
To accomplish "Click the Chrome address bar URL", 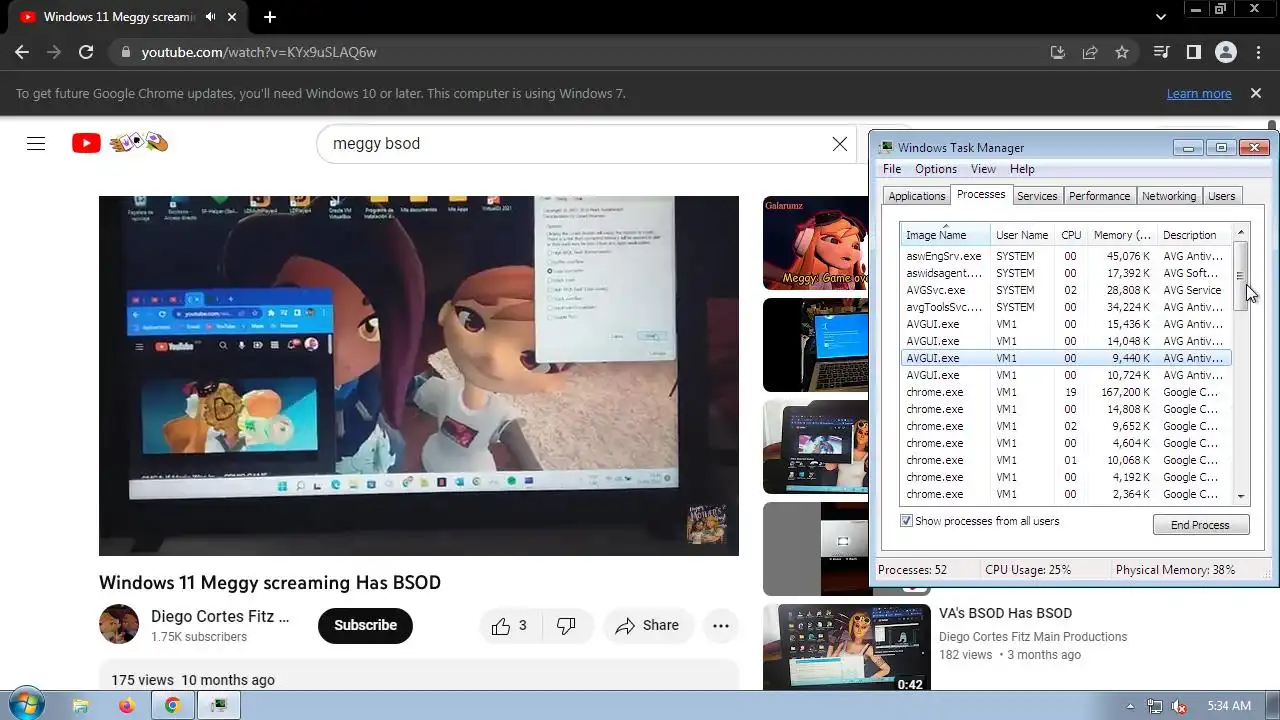I will pyautogui.click(x=259, y=52).
